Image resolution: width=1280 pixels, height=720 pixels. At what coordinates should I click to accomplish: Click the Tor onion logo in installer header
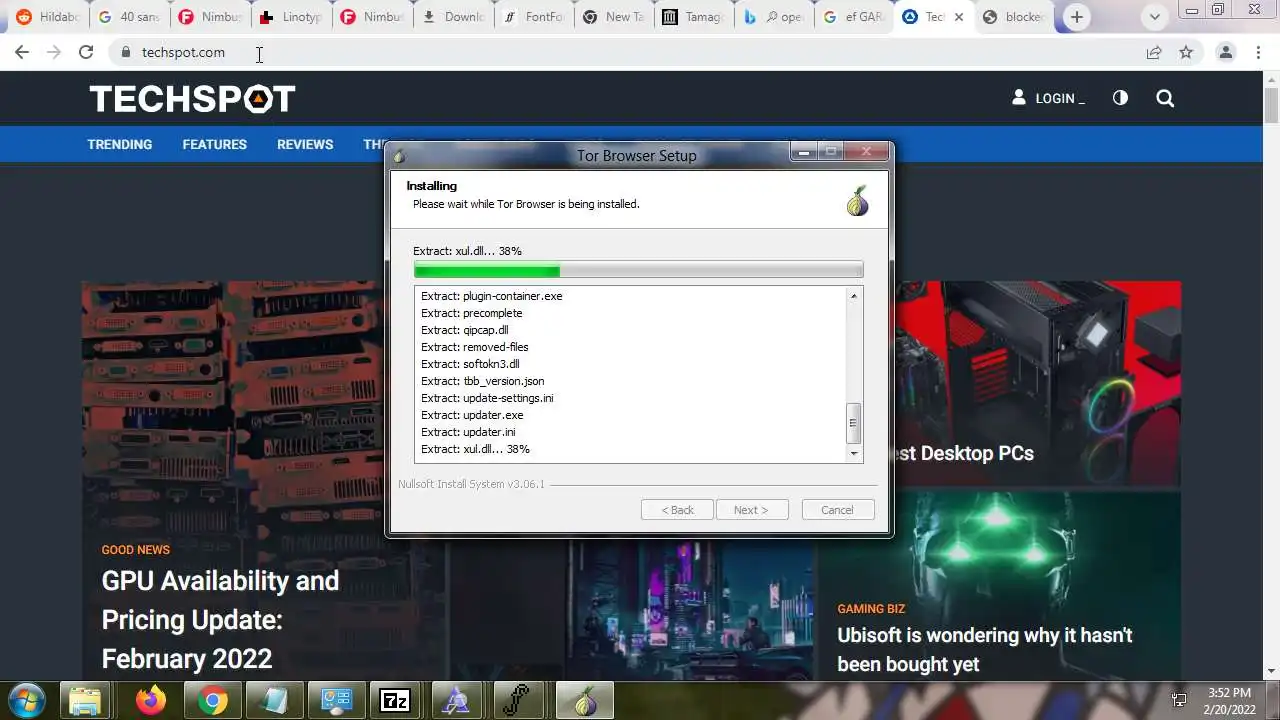(857, 200)
